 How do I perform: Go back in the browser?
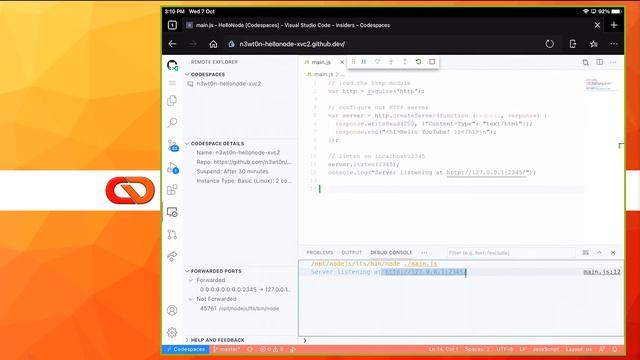(172, 44)
